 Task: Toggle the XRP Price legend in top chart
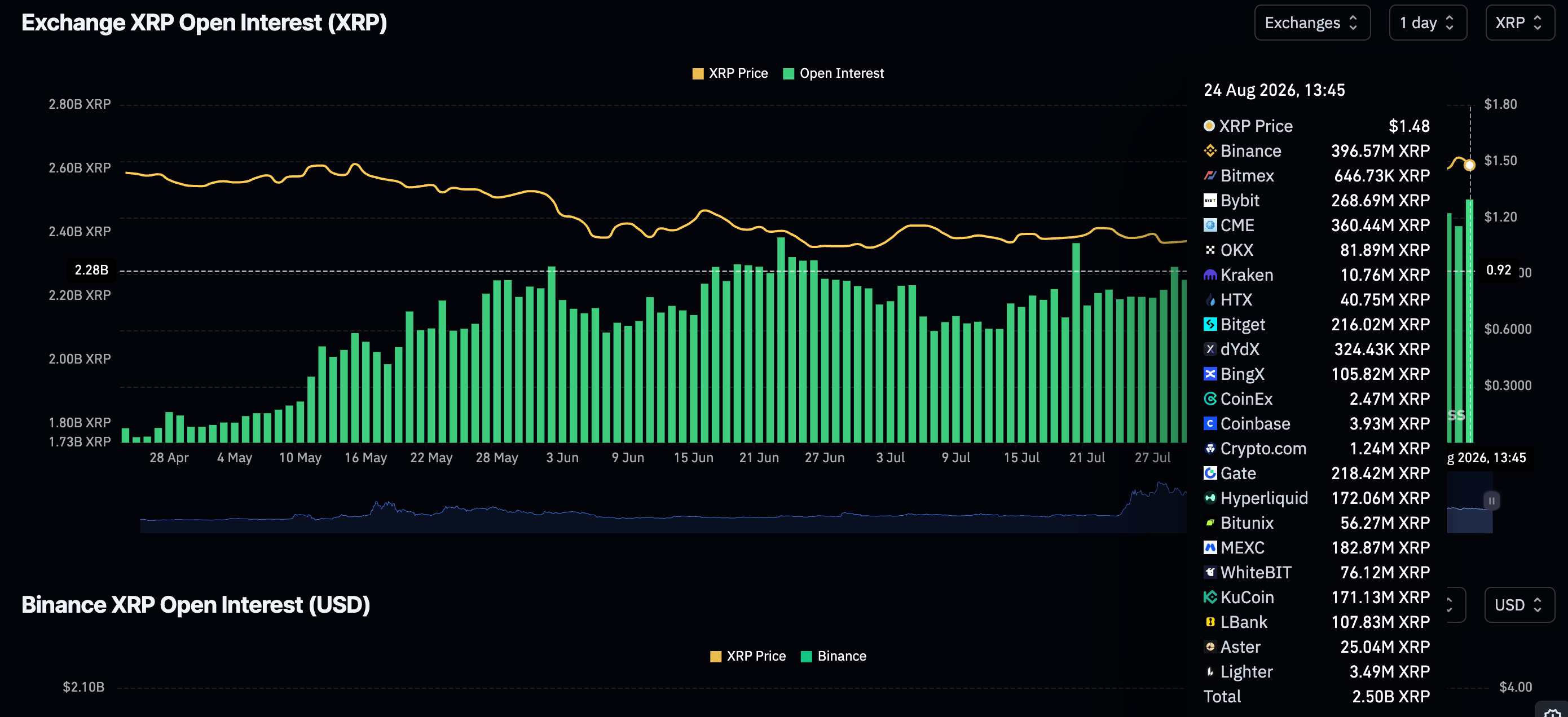[730, 74]
